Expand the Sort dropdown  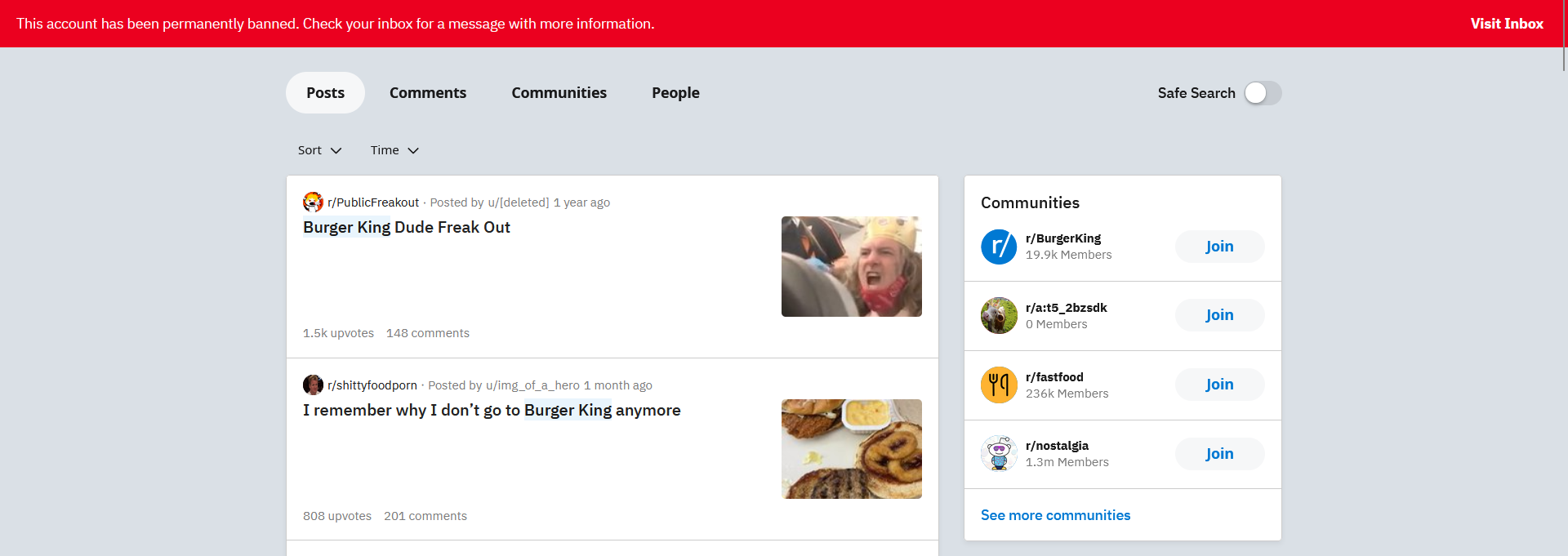pos(319,150)
